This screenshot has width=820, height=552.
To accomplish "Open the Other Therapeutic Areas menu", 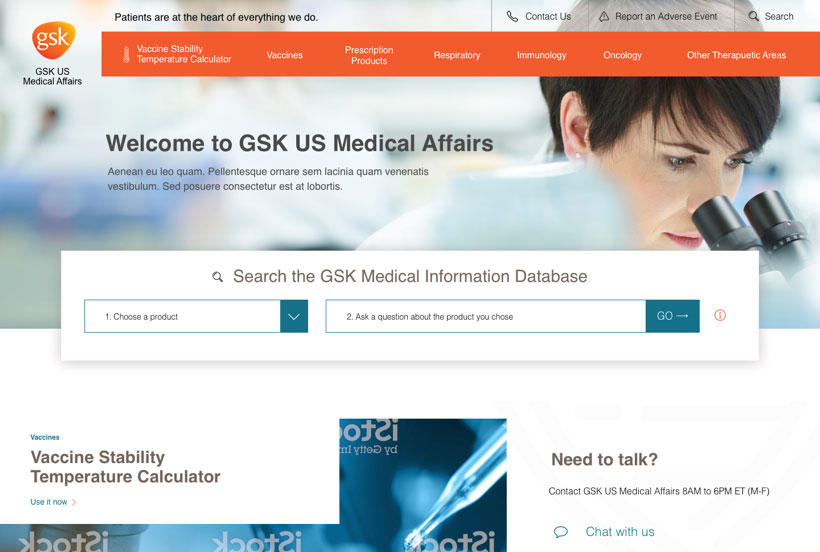I will coord(736,55).
